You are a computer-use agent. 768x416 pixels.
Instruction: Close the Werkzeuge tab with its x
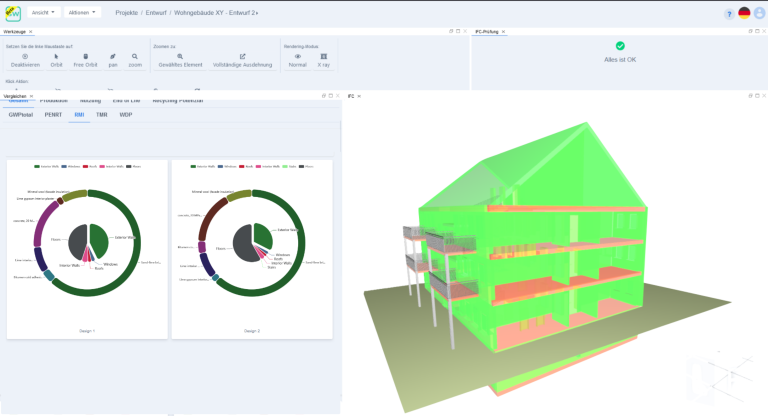(30, 32)
